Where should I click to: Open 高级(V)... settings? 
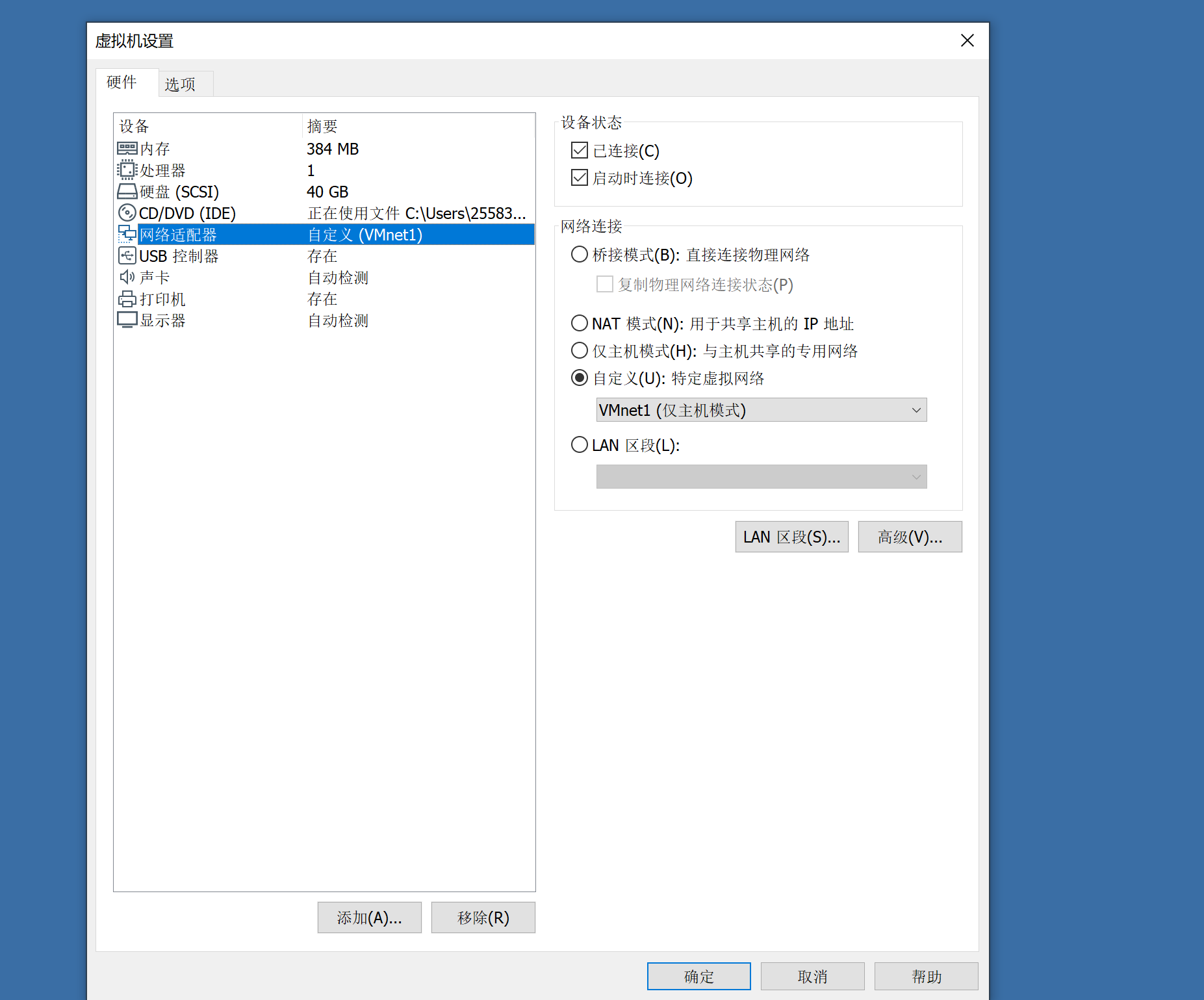point(910,537)
